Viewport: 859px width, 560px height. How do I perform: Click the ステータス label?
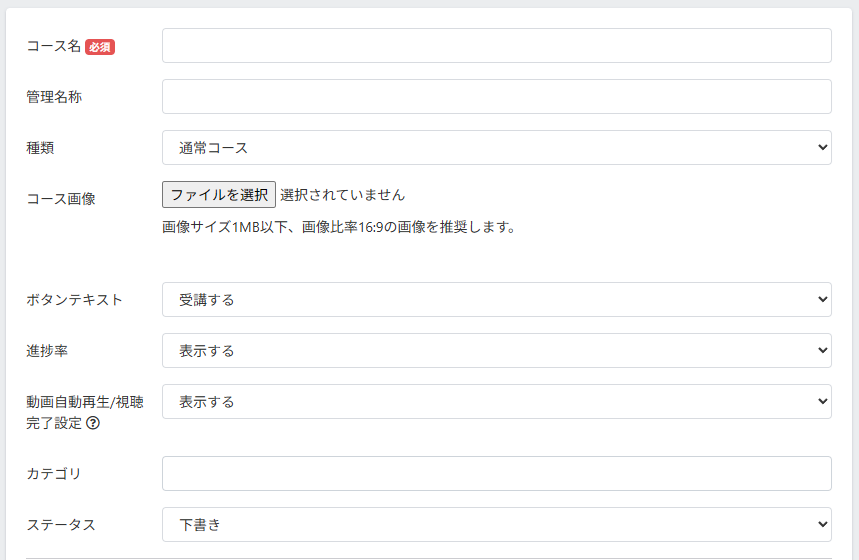pyautogui.click(x=61, y=525)
